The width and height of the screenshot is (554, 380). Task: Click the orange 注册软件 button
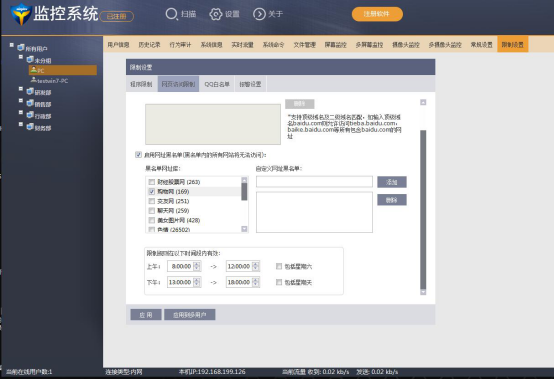[377, 14]
